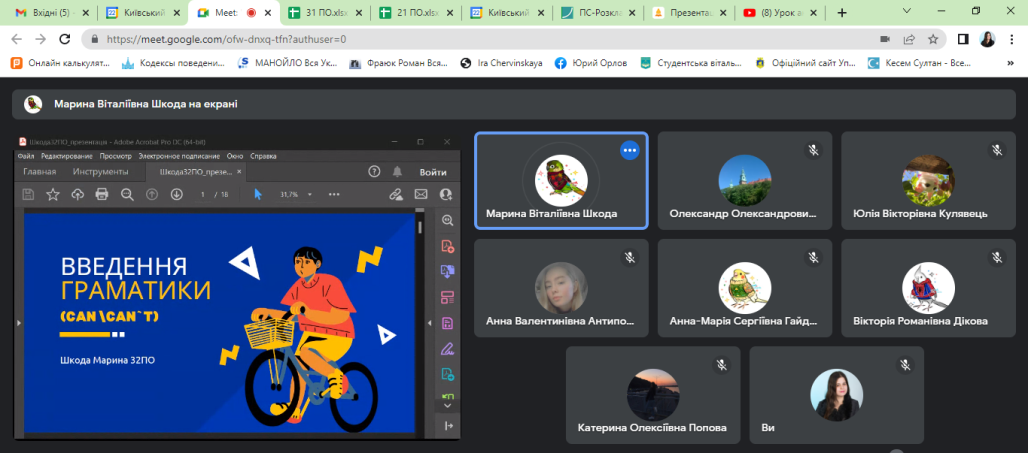Bookmark this page with Chrome's star icon
Viewport: 1028px width, 453px height.
coord(932,39)
